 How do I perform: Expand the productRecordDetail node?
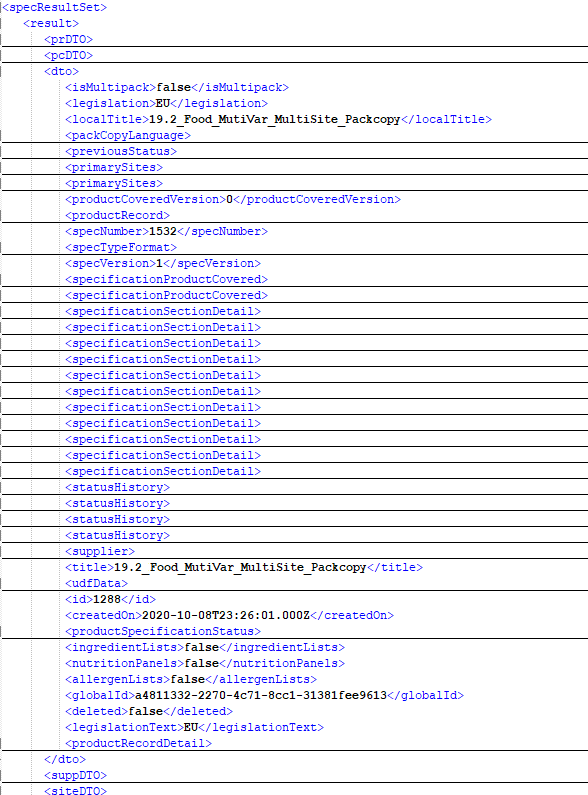pyautogui.click(x=138, y=743)
